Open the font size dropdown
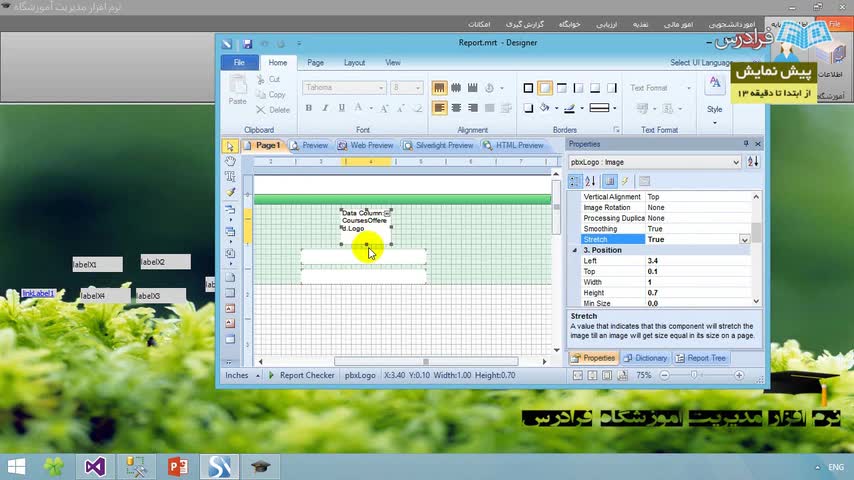This screenshot has height=480, width=854. (x=418, y=88)
